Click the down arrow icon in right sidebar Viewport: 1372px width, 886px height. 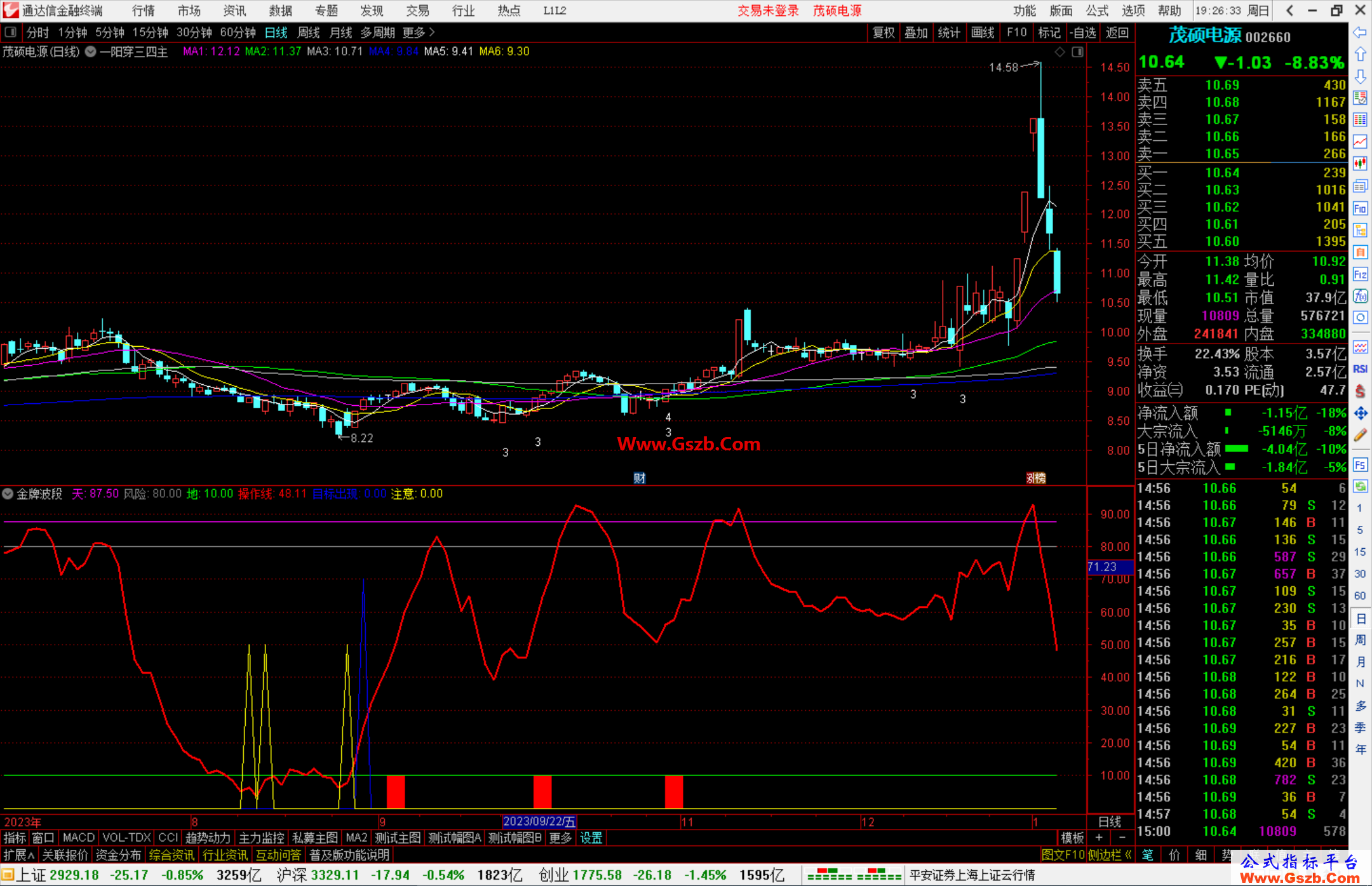(1360, 76)
